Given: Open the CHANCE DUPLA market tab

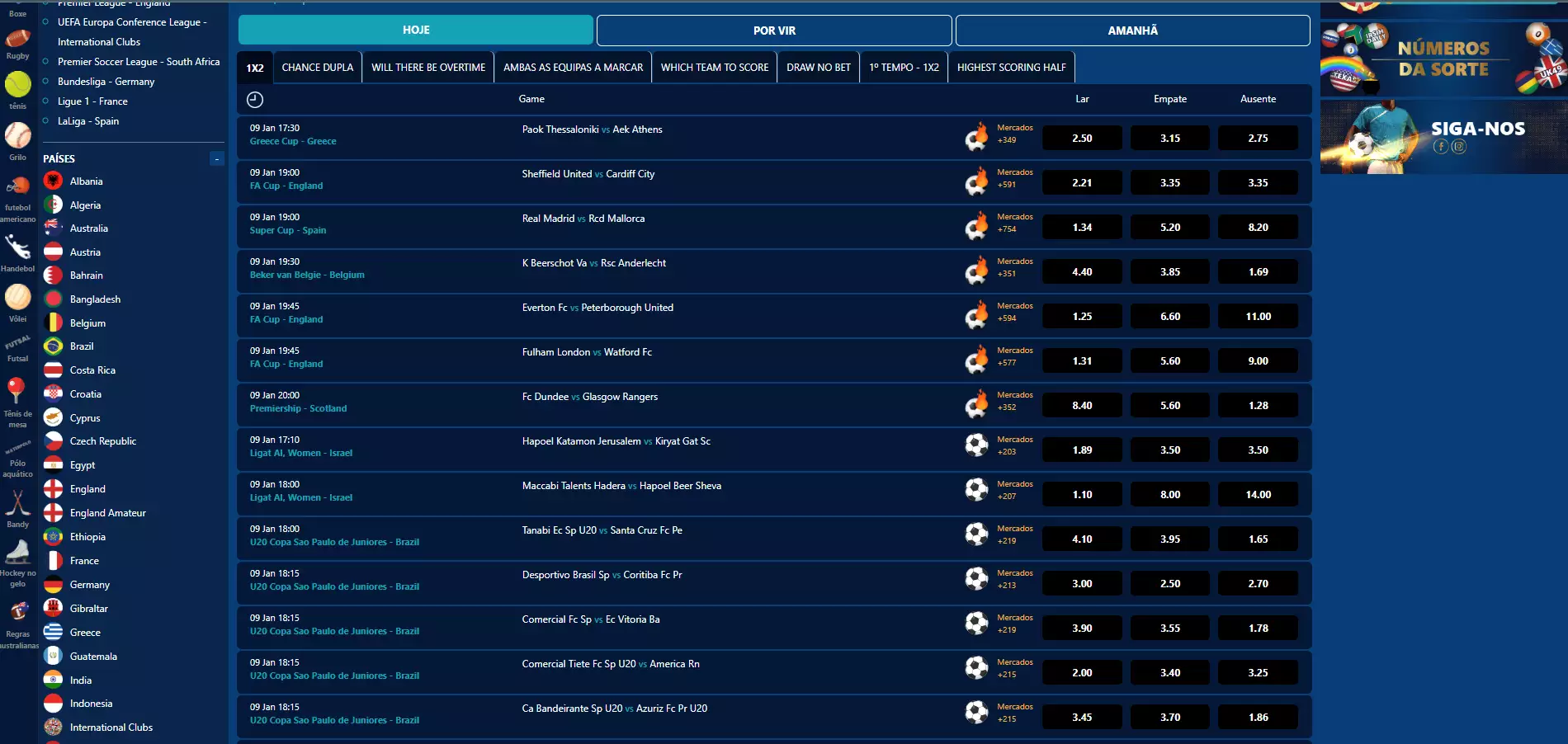Looking at the screenshot, I should tap(317, 68).
